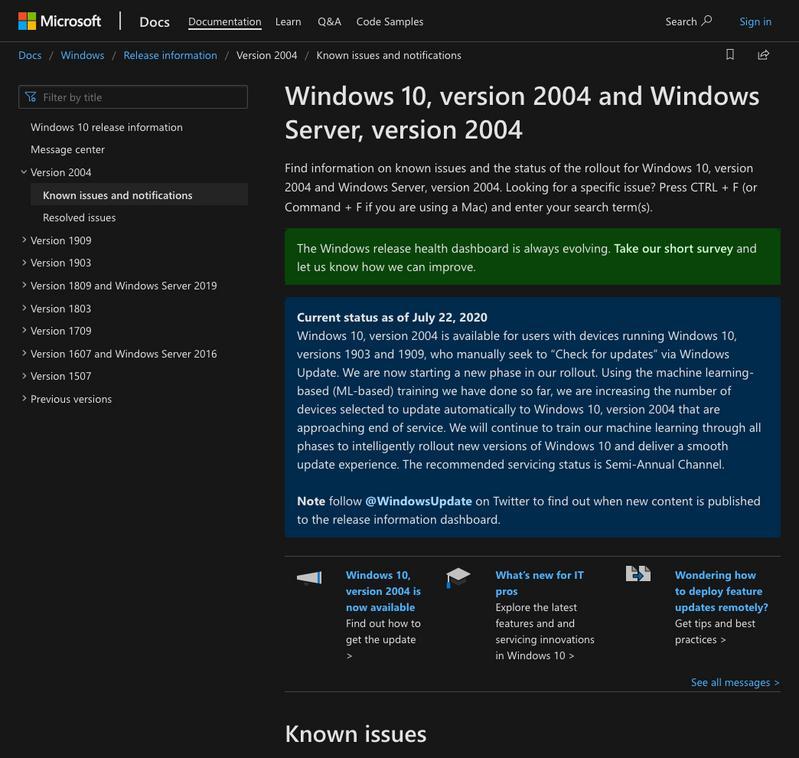The height and width of the screenshot is (758, 799).
Task: Click the megaphone announcement icon
Action: (309, 578)
